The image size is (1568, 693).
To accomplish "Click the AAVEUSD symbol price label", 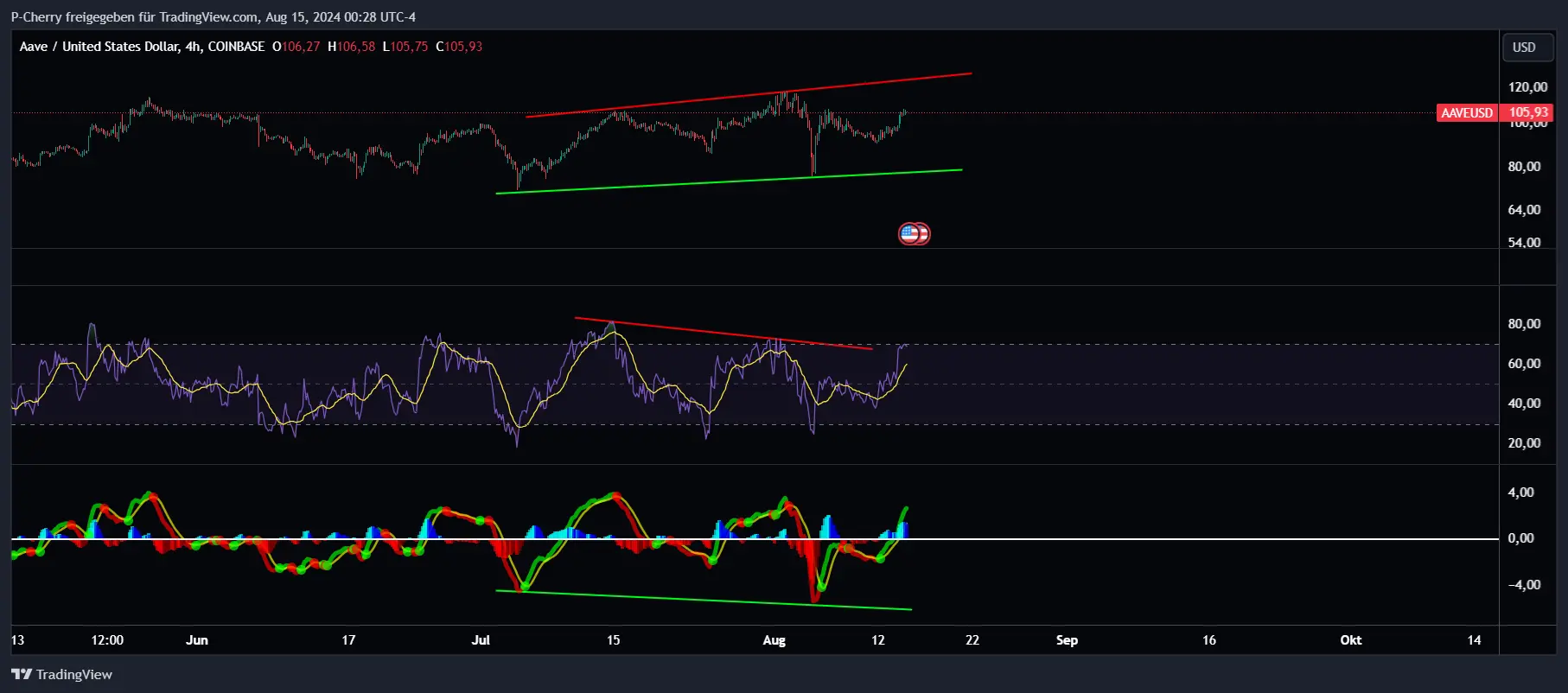I will point(1466,113).
